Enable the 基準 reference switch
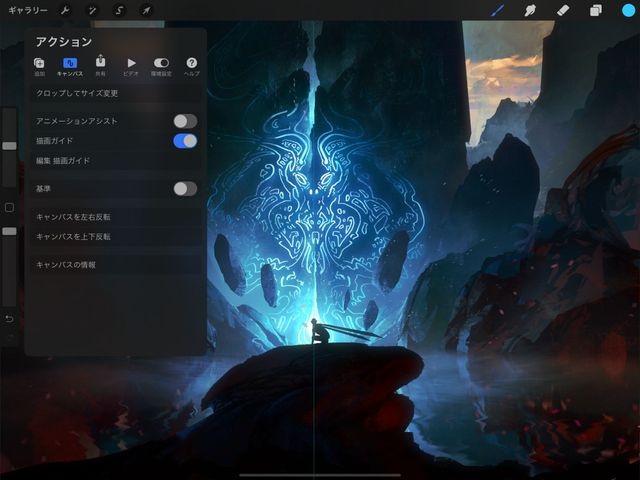This screenshot has height=480, width=640. pos(185,189)
